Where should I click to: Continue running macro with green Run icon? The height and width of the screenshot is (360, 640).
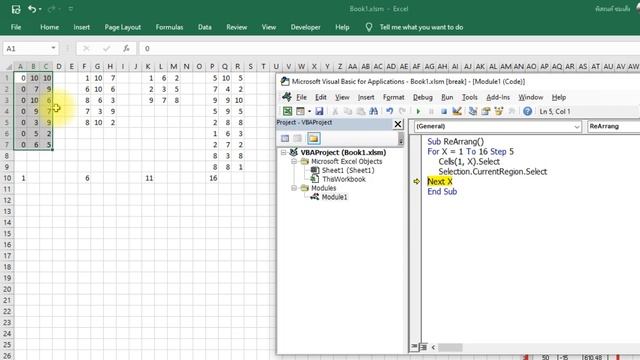pos(418,111)
